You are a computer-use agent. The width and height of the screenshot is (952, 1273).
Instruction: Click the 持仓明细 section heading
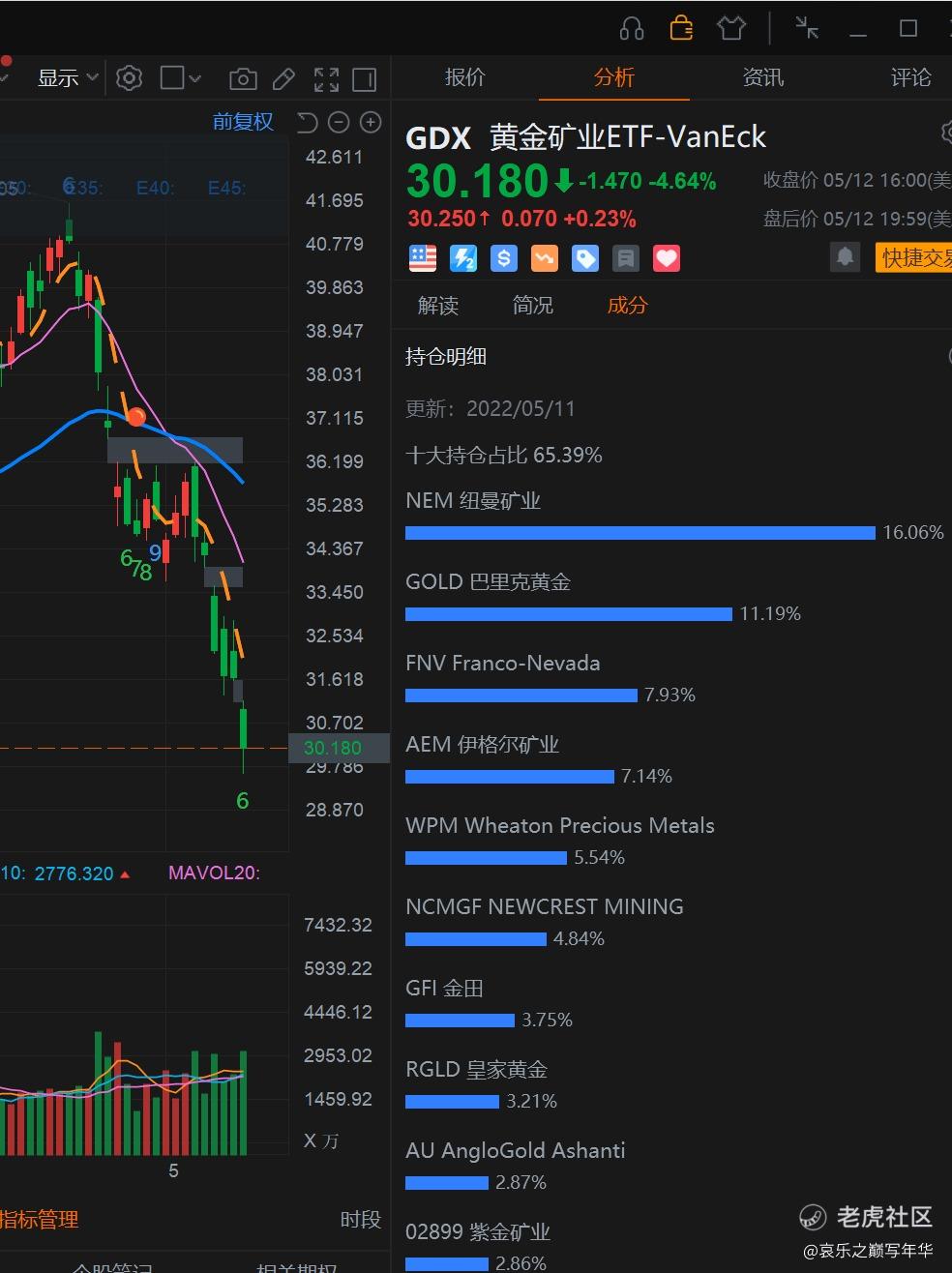(445, 356)
